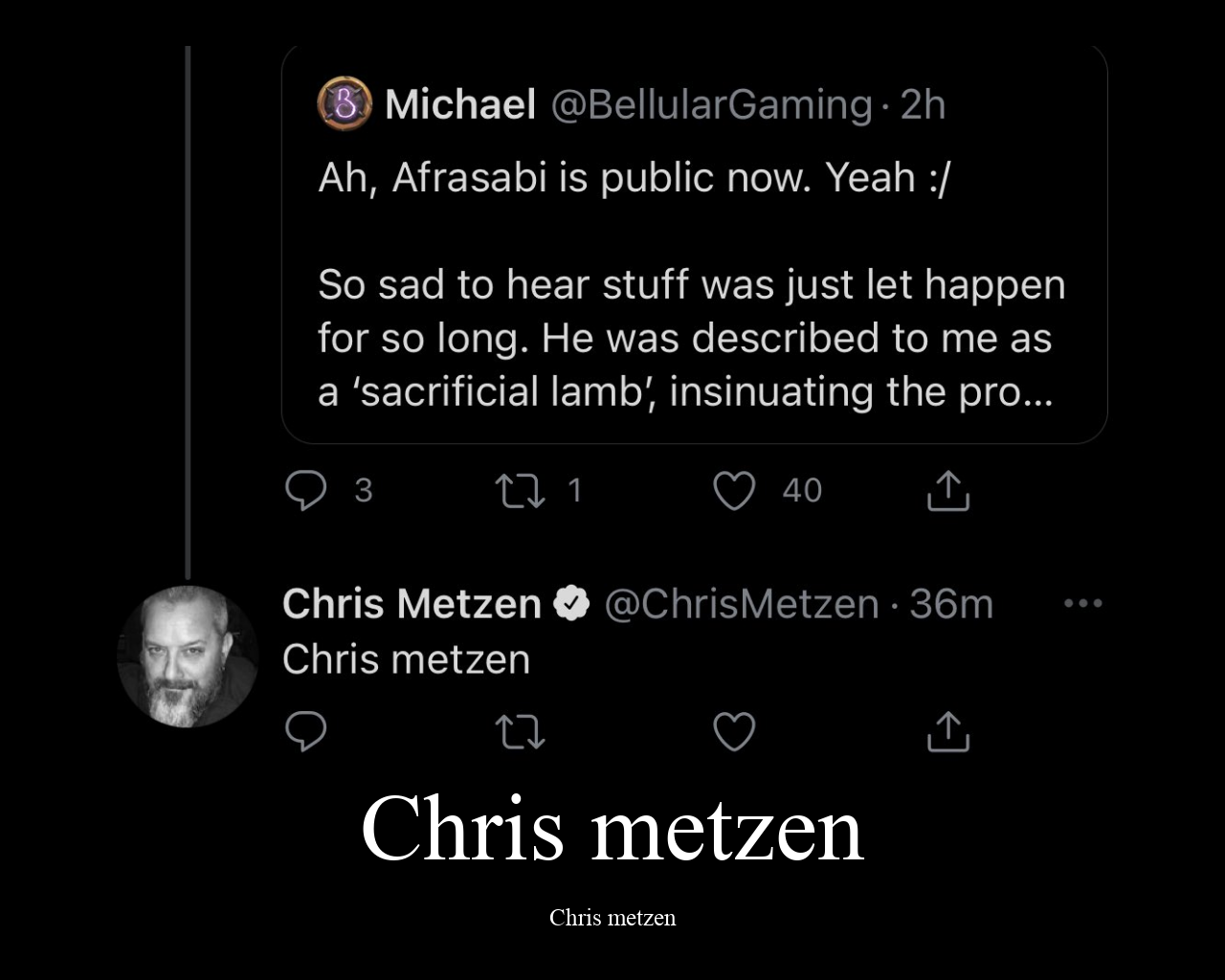Viewport: 1225px width, 980px height.
Task: Open the three-dot more options menu
Action: (1083, 603)
